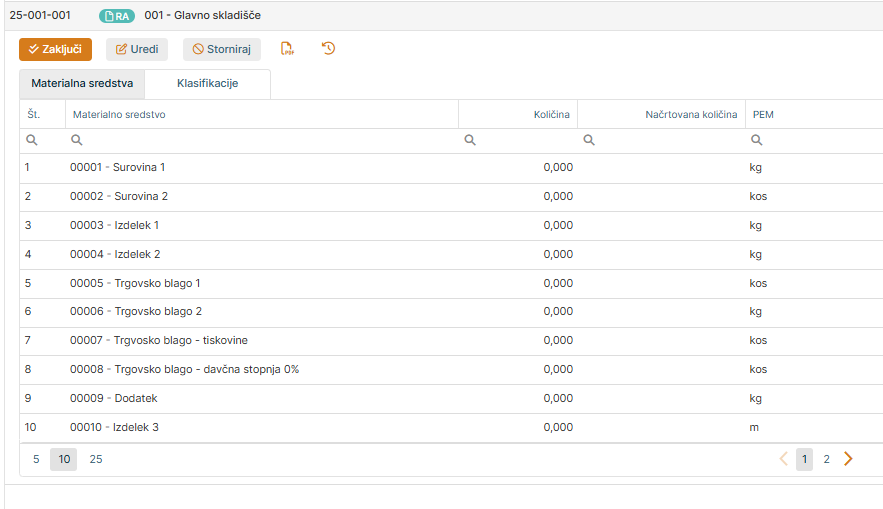Screen dimensions: 883x509
Task: Export the document as PDF icon
Action: click(287, 49)
